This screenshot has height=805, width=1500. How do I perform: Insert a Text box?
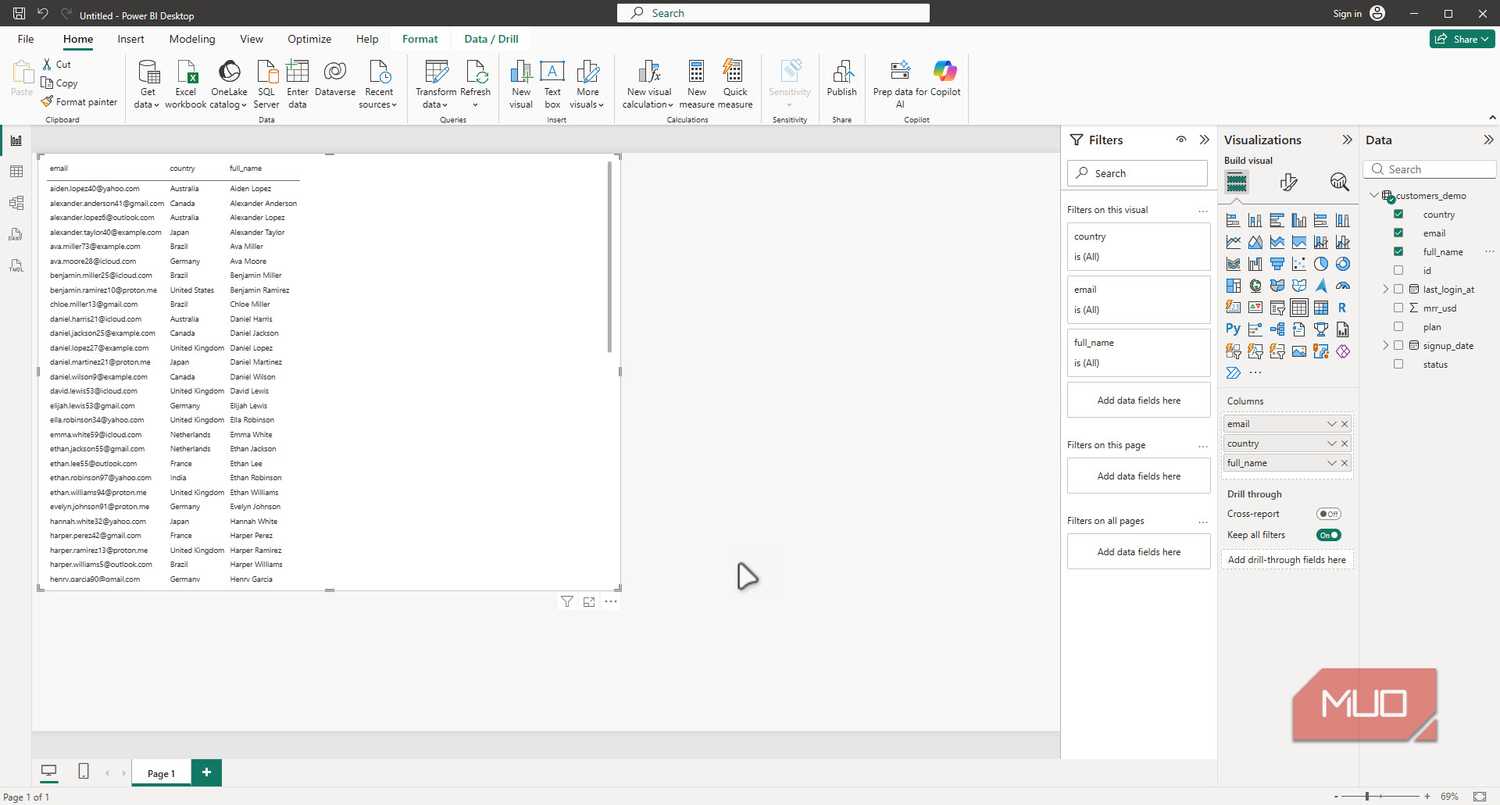point(552,84)
